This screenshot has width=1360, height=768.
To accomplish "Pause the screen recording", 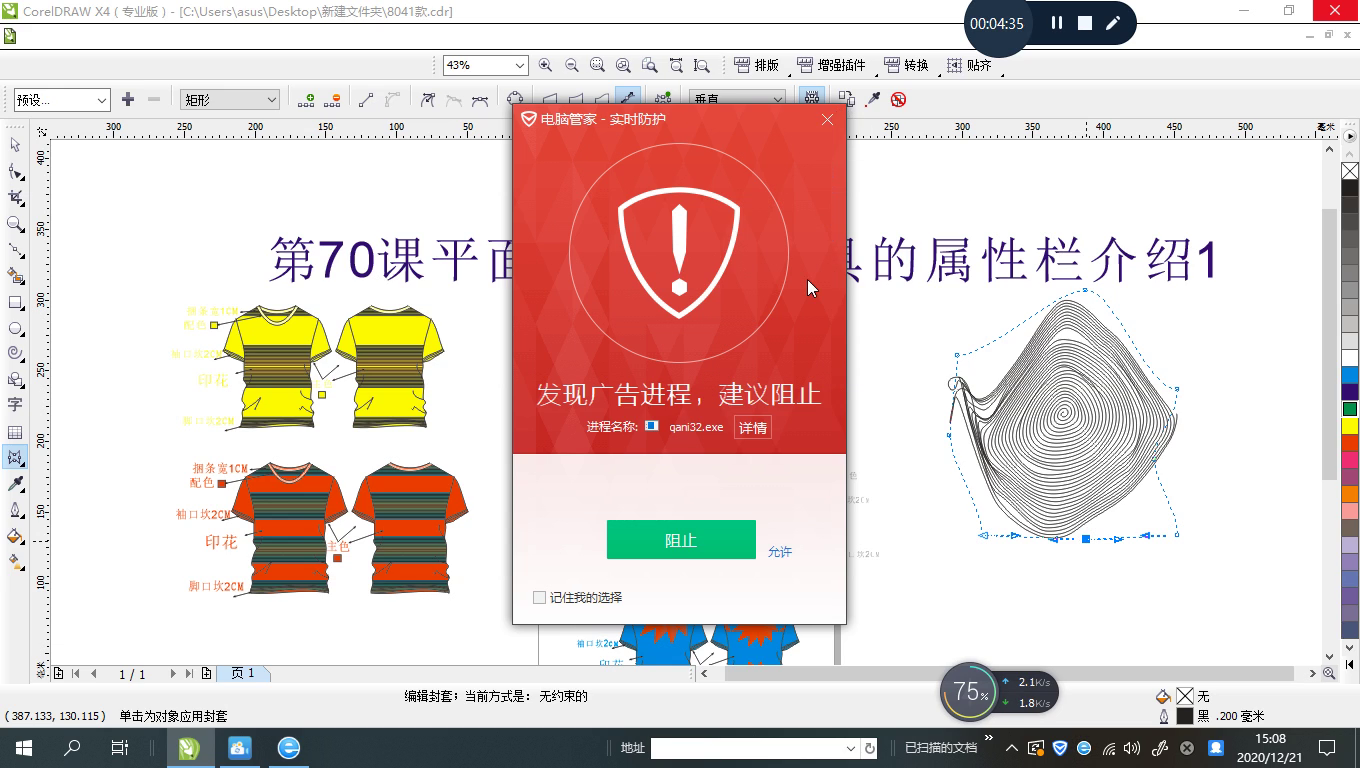I will click(1056, 23).
